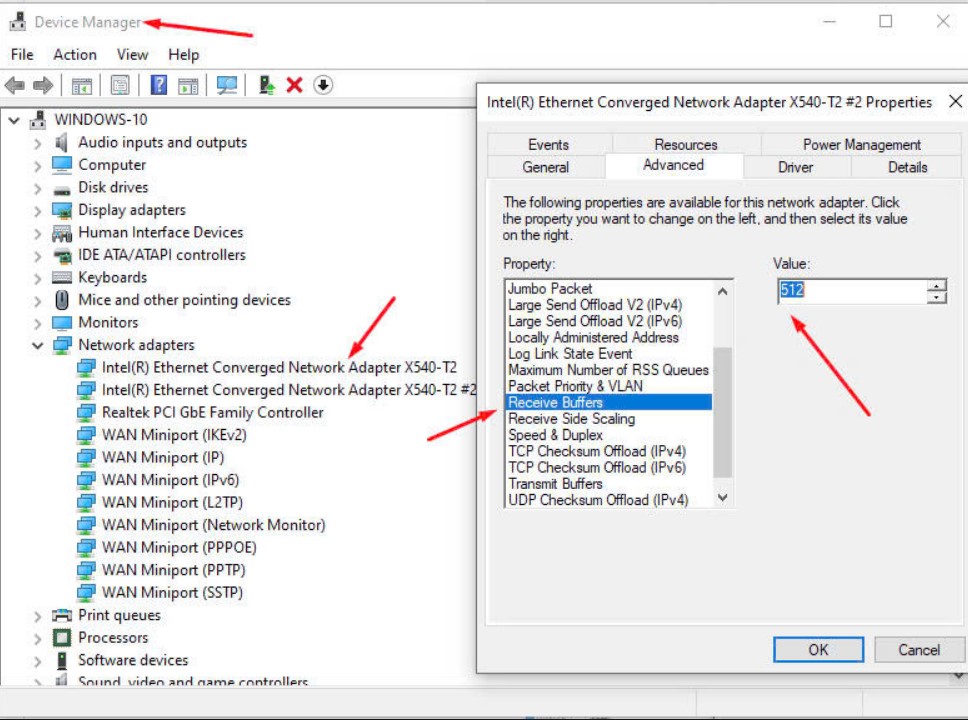Switch to the Resources tab
968x720 pixels.
[x=686, y=144]
